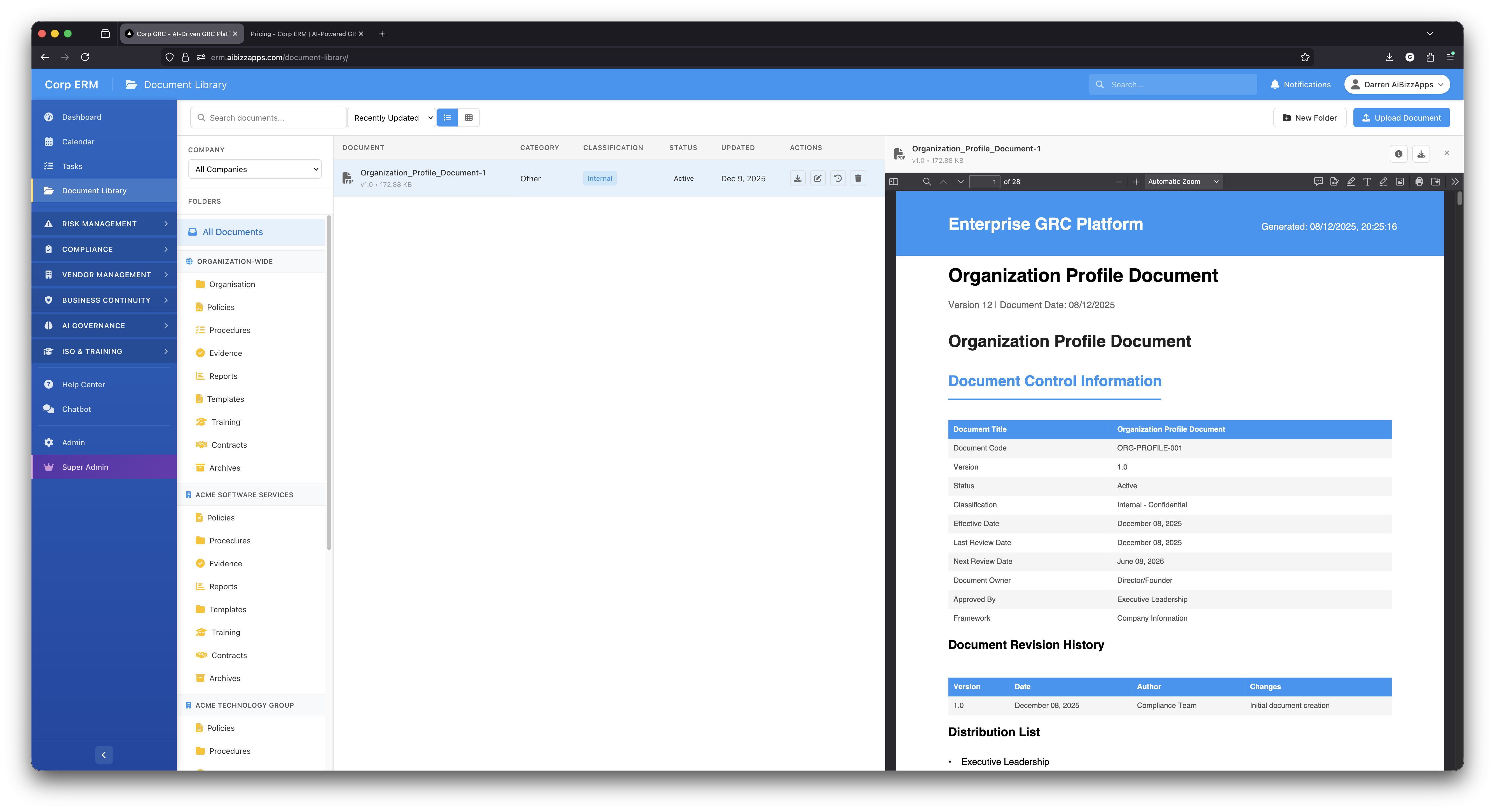Zoom in on the PDF preview
This screenshot has height=812, width=1495.
coord(1136,182)
